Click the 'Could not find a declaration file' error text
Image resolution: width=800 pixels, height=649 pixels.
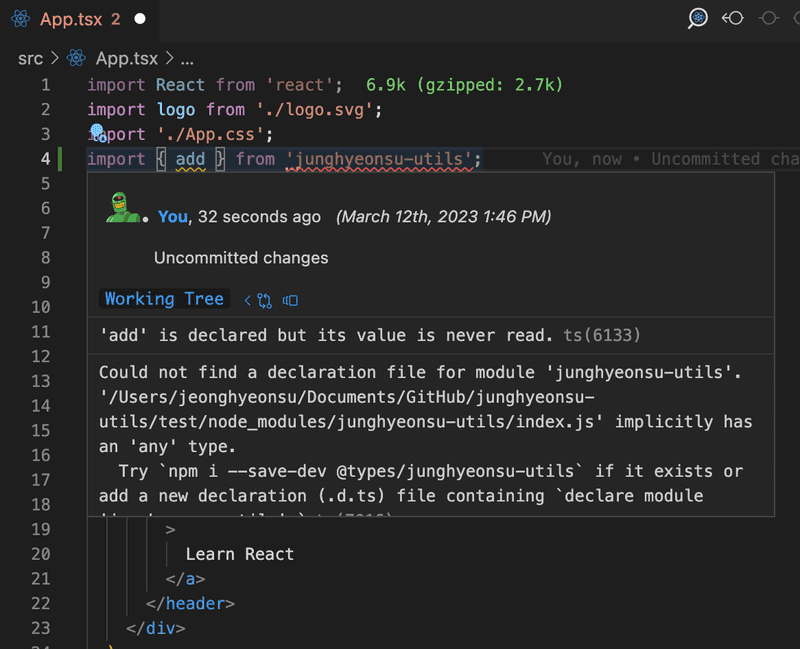click(420, 372)
